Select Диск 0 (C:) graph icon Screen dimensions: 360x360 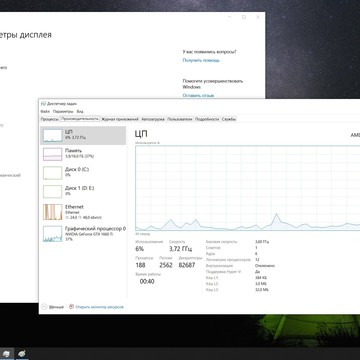(x=53, y=173)
